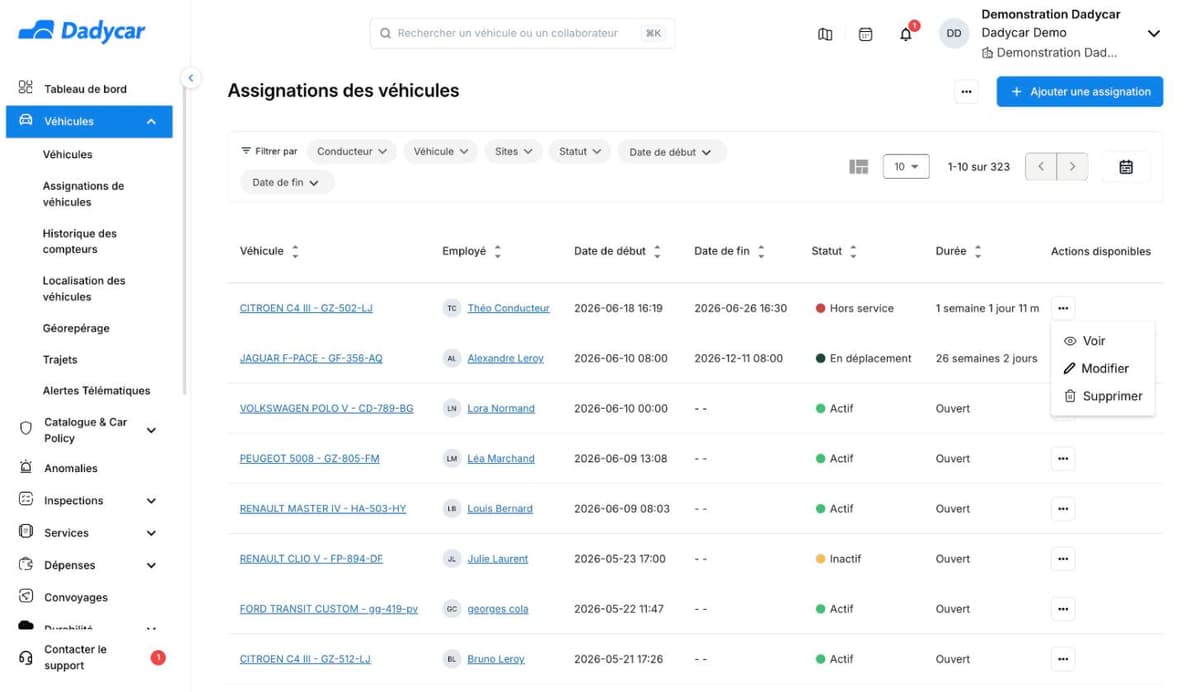
Task: Open Véhicules submenu item
Action: coord(68,154)
